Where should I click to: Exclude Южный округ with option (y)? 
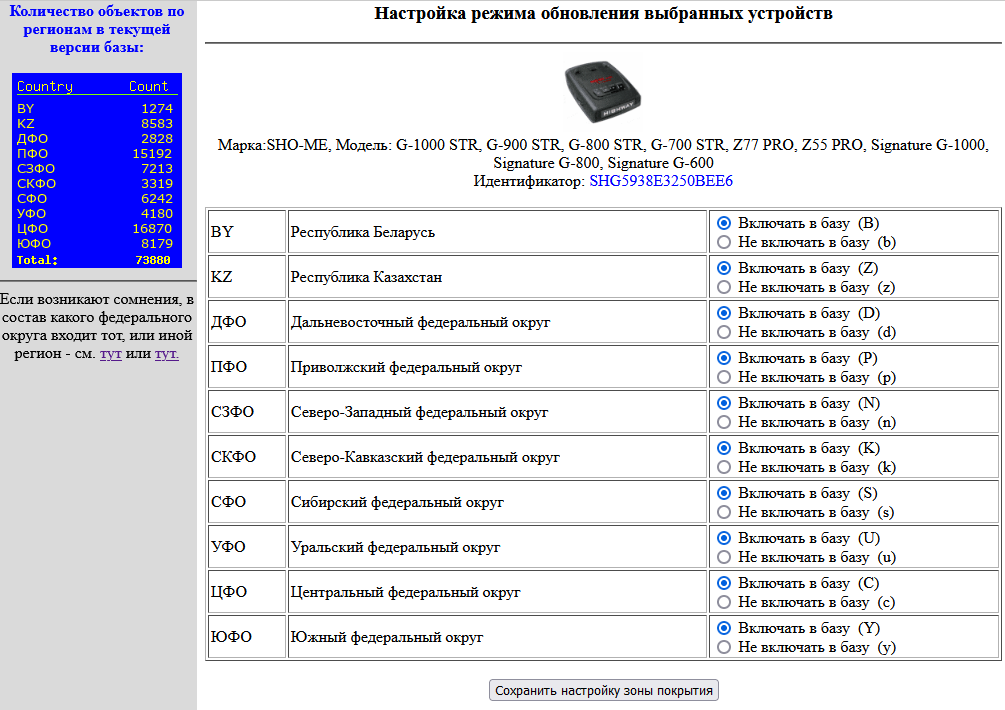click(724, 647)
